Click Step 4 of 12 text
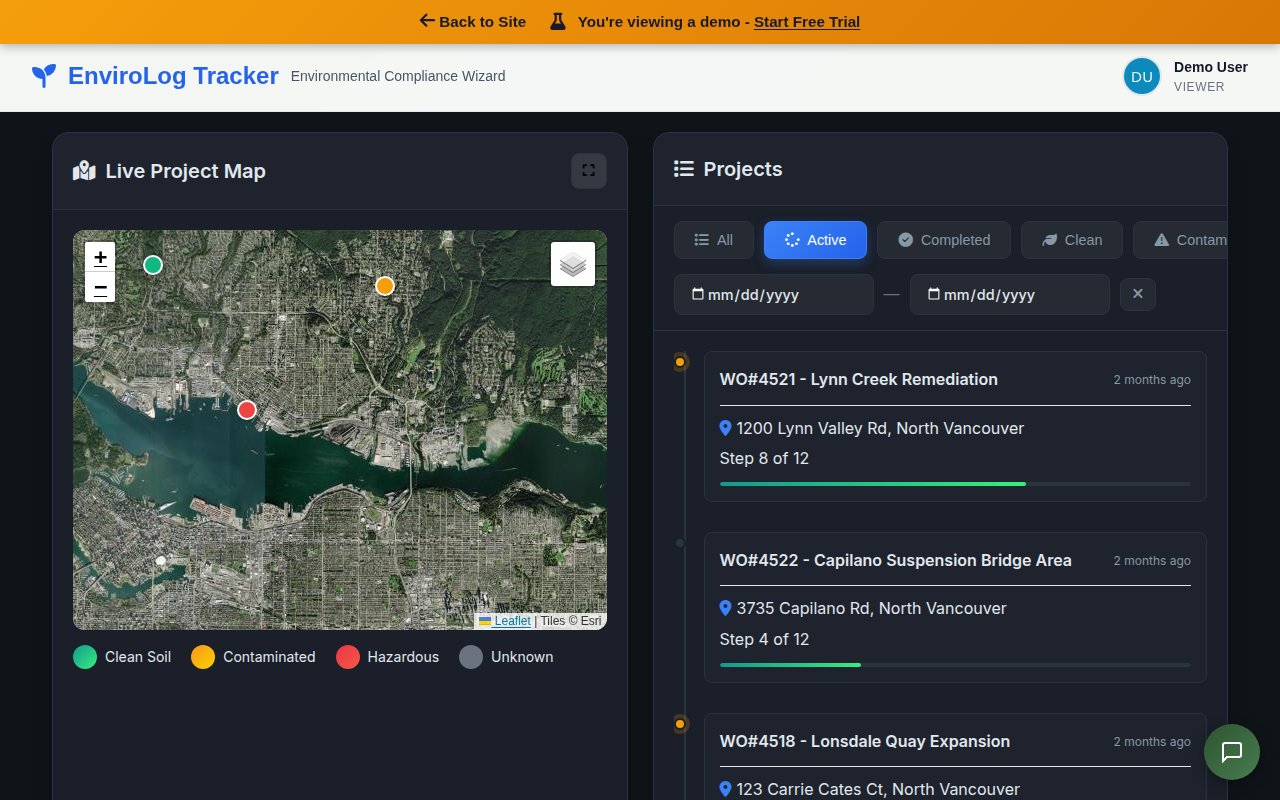 [764, 639]
